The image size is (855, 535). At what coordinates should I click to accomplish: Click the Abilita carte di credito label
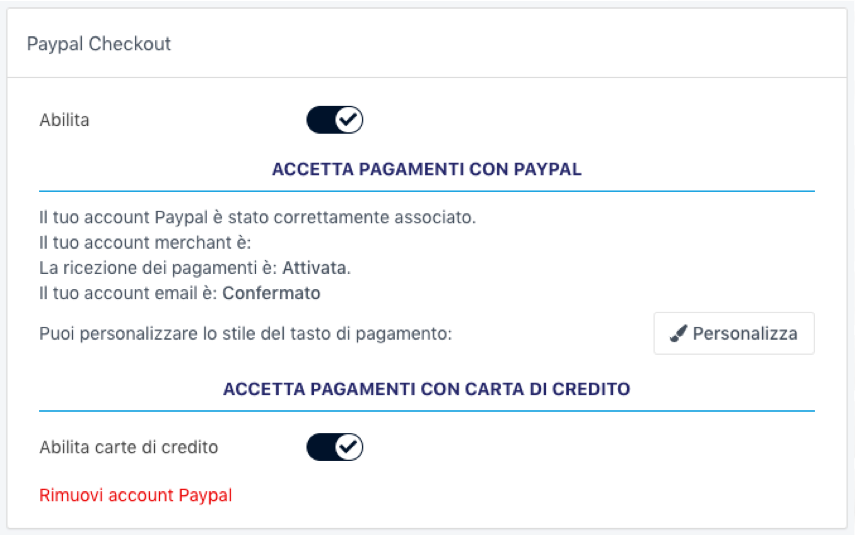pyautogui.click(x=128, y=447)
